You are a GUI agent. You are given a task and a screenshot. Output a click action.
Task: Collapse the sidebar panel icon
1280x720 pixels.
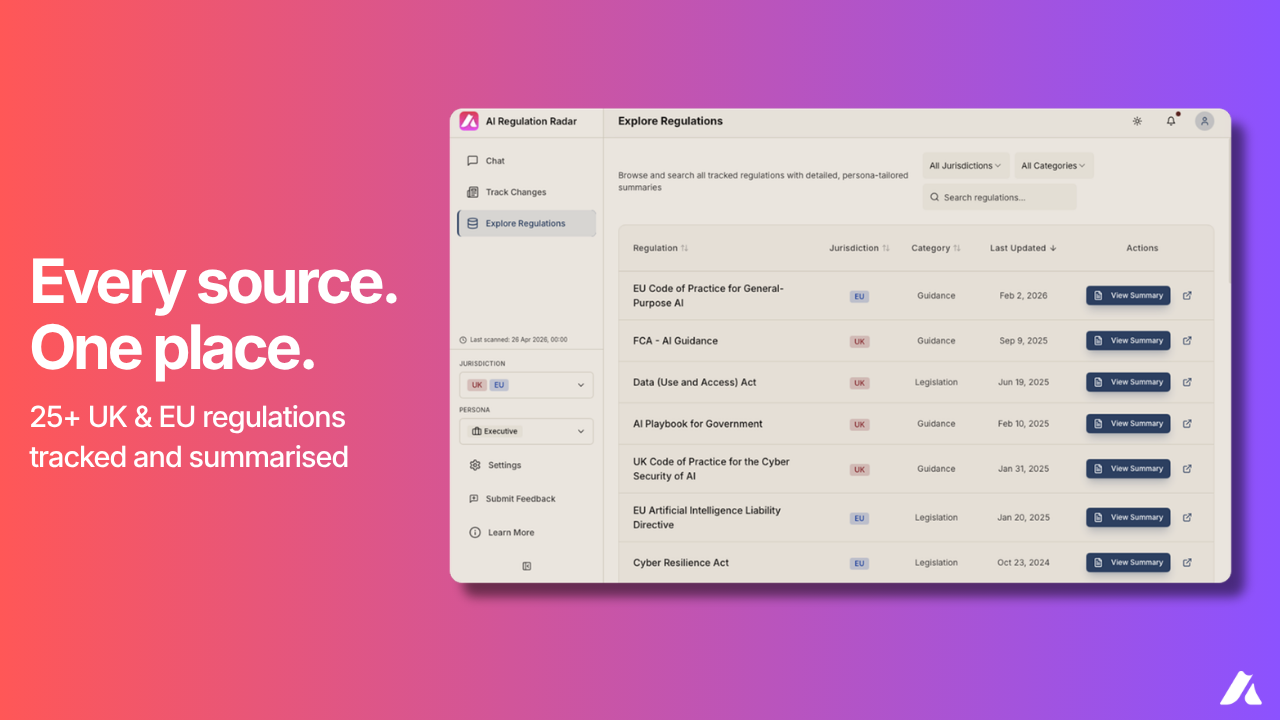pos(527,566)
